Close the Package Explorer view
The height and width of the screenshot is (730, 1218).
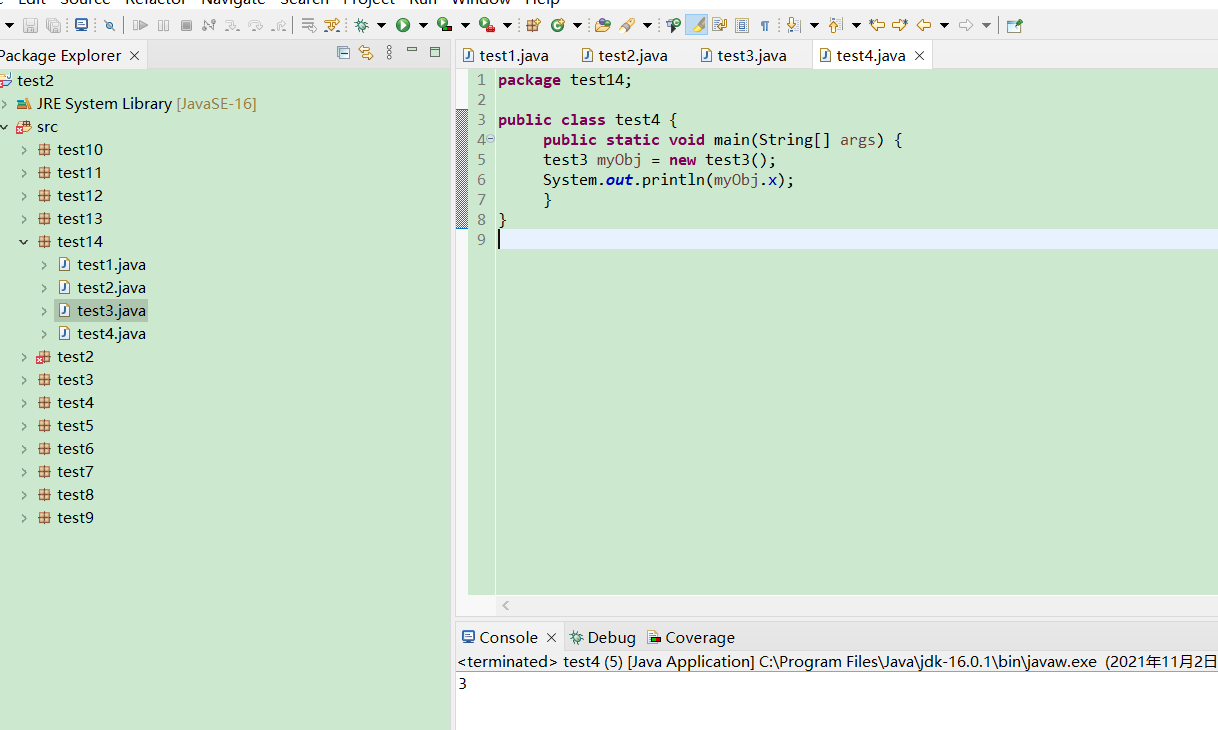pos(134,56)
